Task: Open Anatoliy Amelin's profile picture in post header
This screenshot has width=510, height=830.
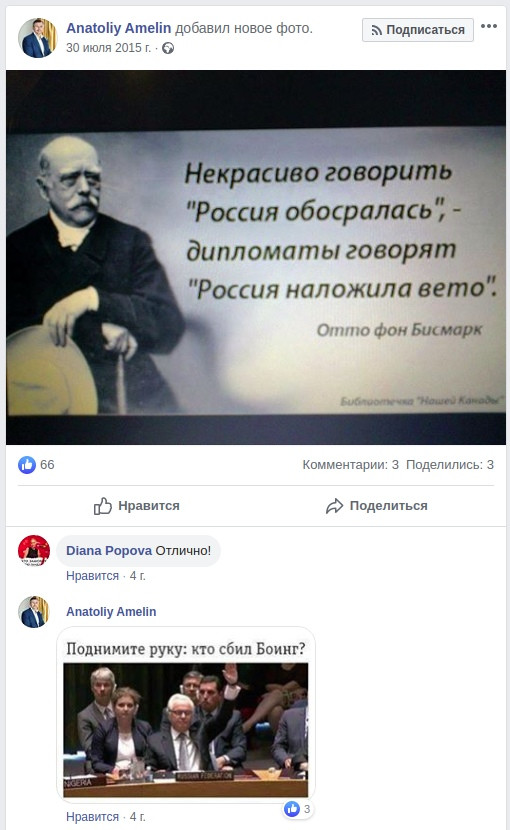Action: click(x=38, y=38)
